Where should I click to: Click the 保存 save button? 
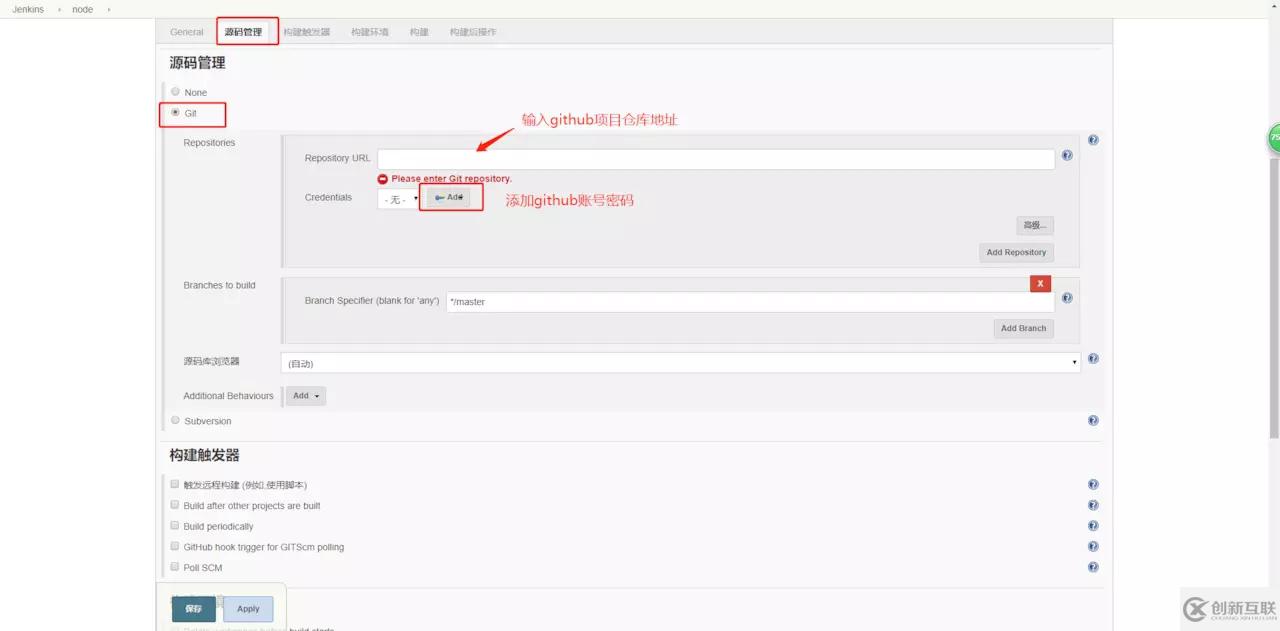click(194, 608)
